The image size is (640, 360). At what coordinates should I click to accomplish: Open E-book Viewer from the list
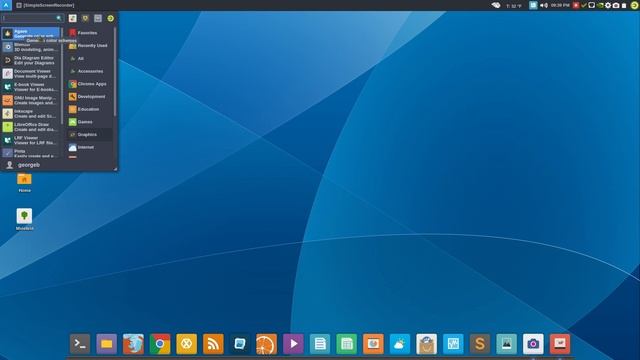click(31, 87)
